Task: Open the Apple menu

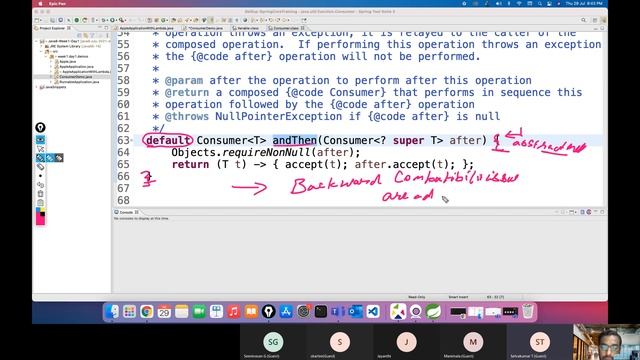Action: [40, 4]
